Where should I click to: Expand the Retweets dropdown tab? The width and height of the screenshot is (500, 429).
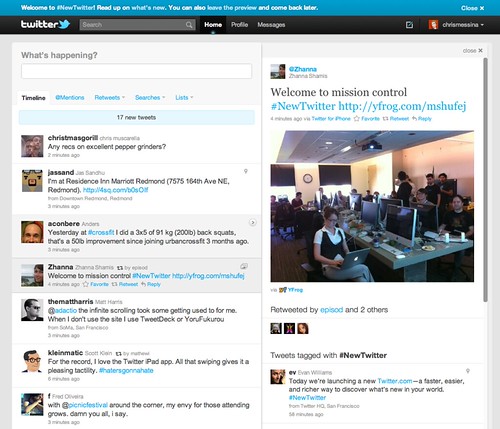tap(110, 98)
